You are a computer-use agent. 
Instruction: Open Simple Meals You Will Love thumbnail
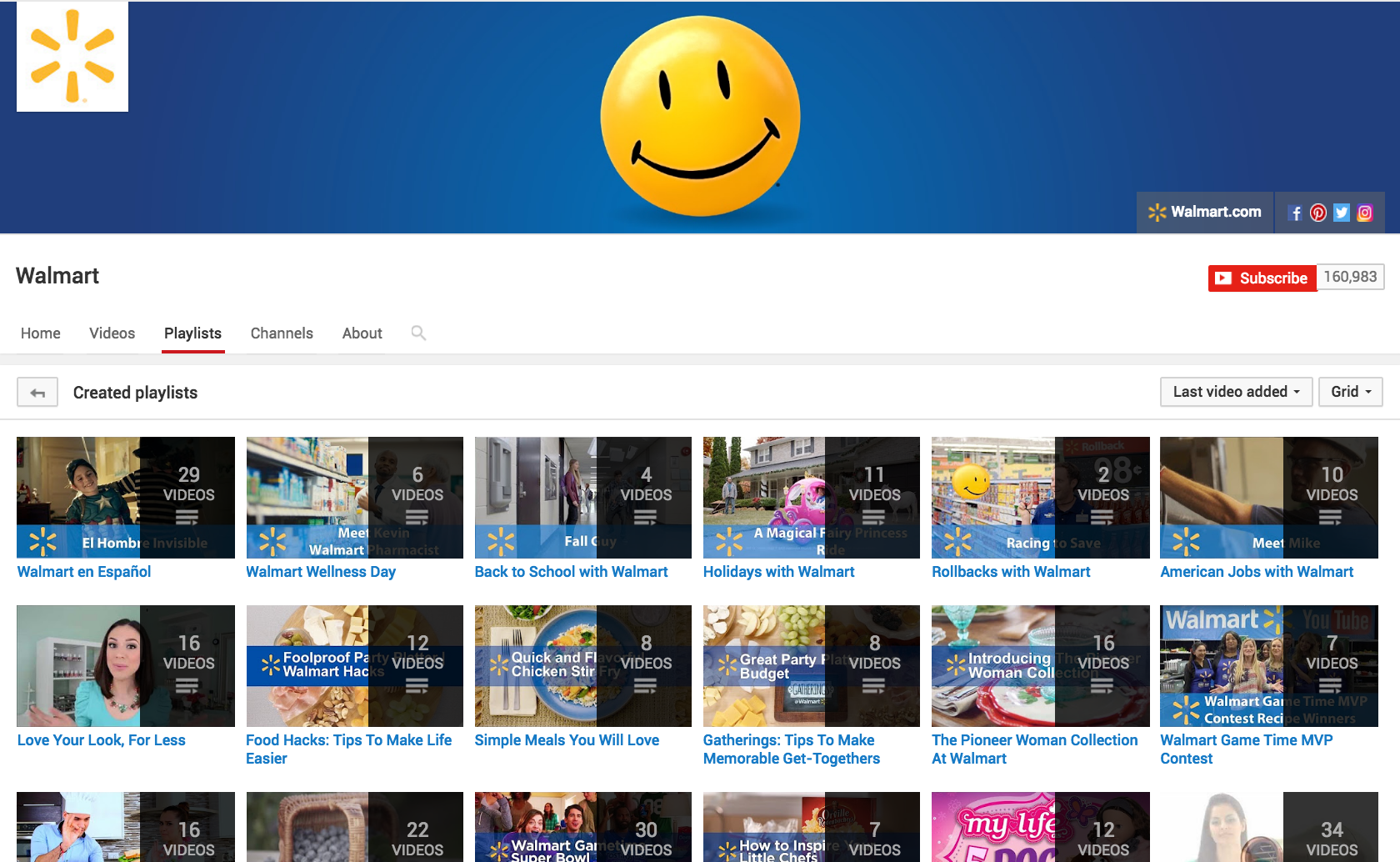click(583, 666)
